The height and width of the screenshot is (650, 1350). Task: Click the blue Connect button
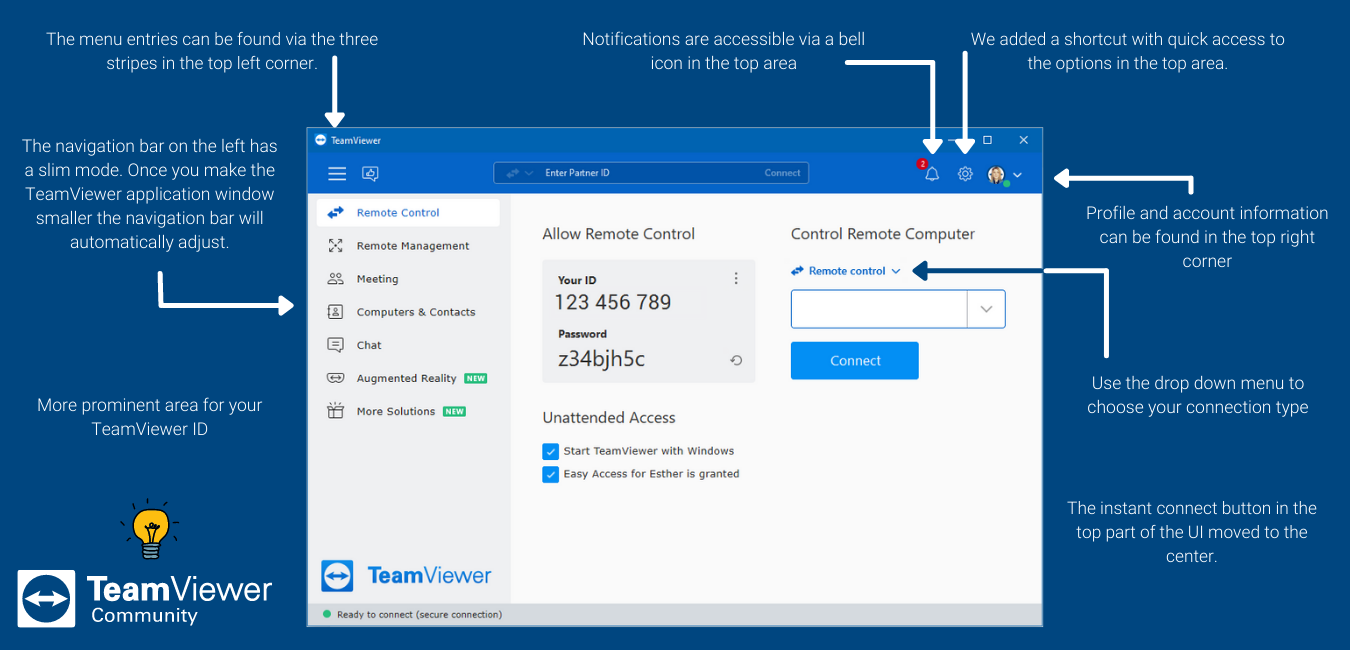pyautogui.click(x=855, y=361)
